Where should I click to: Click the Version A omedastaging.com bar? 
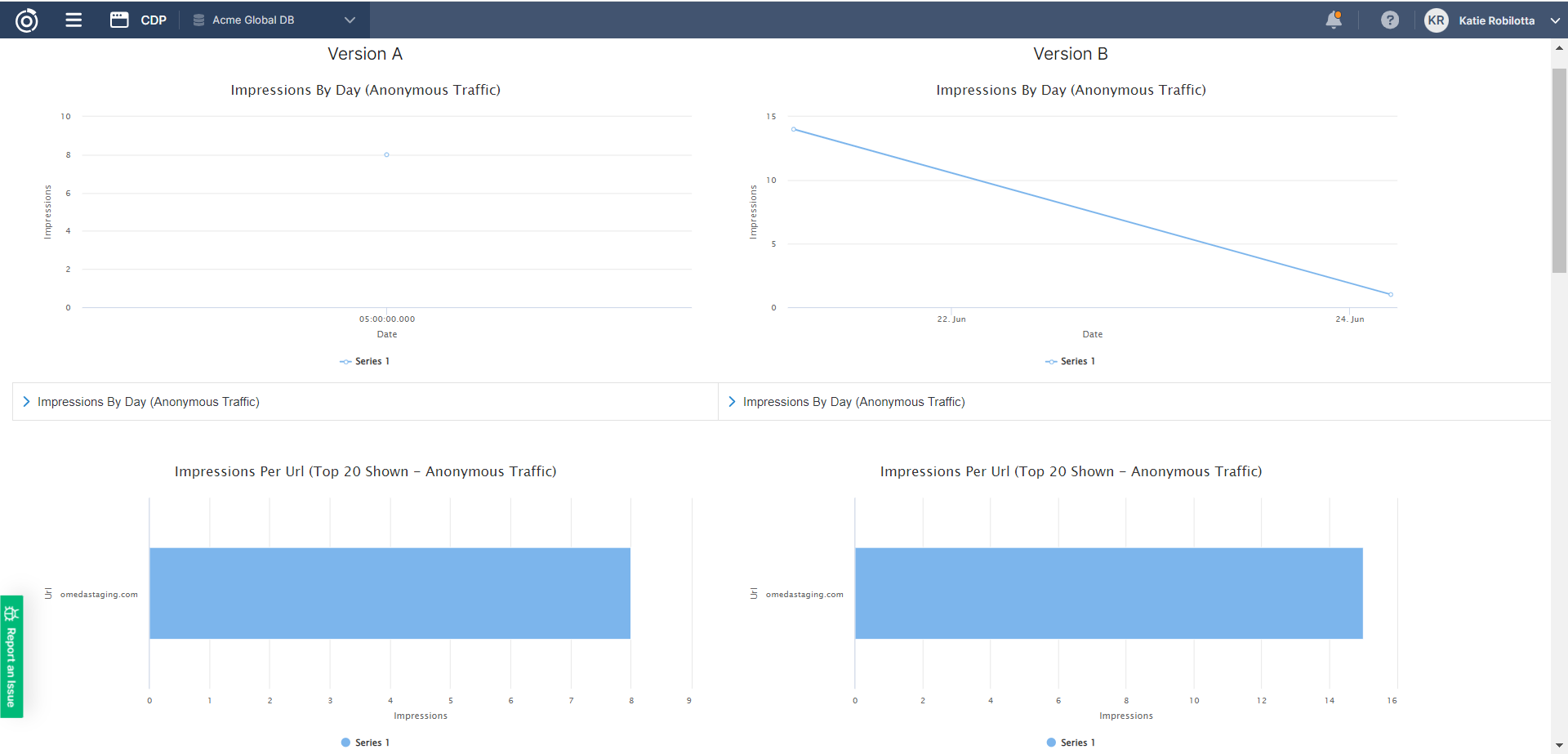click(390, 593)
